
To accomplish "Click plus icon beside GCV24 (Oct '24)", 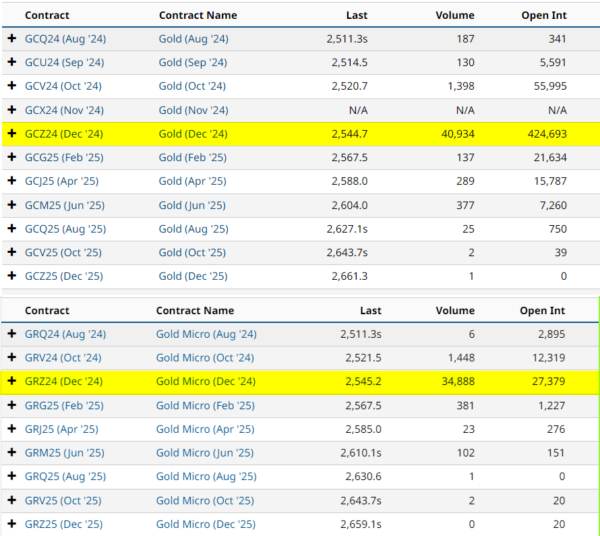I will click(x=12, y=86).
